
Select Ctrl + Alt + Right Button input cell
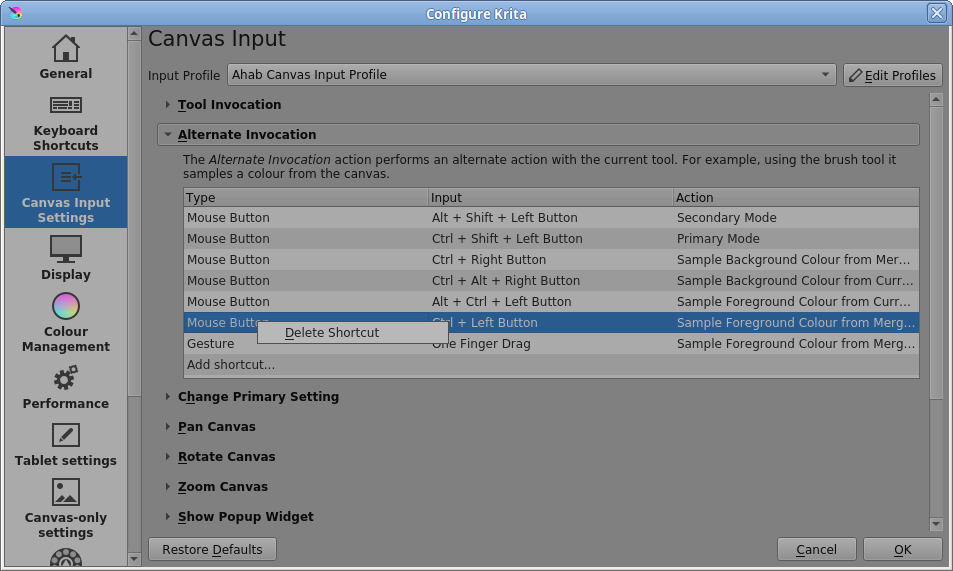pyautogui.click(x=551, y=281)
